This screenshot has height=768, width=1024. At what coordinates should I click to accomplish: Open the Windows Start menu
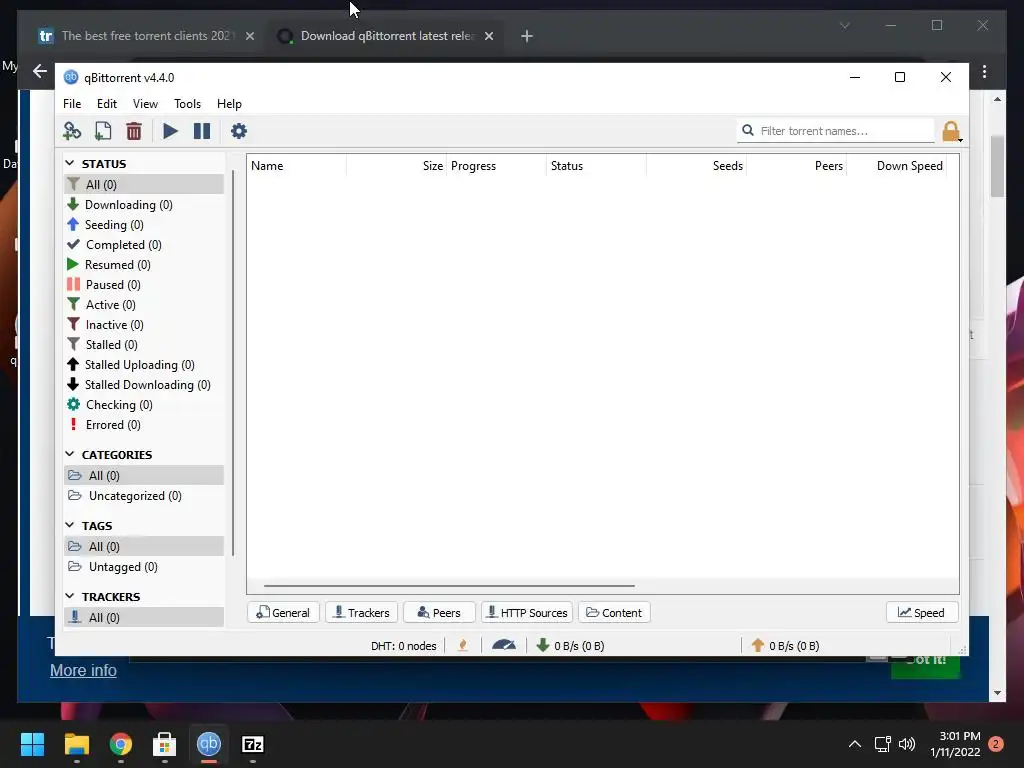pos(32,744)
